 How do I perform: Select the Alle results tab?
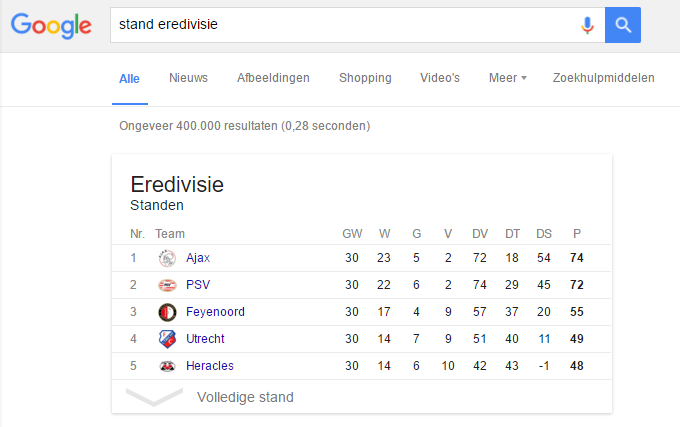[129, 78]
